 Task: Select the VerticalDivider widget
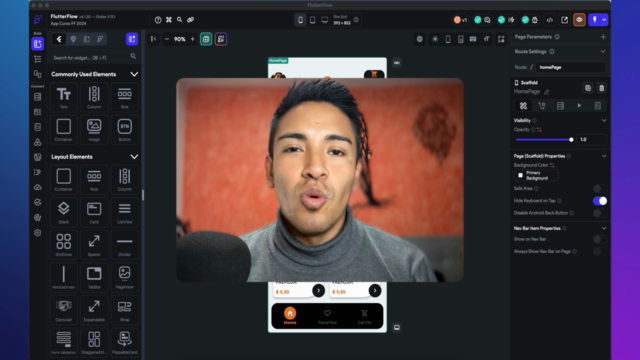pyautogui.click(x=64, y=278)
